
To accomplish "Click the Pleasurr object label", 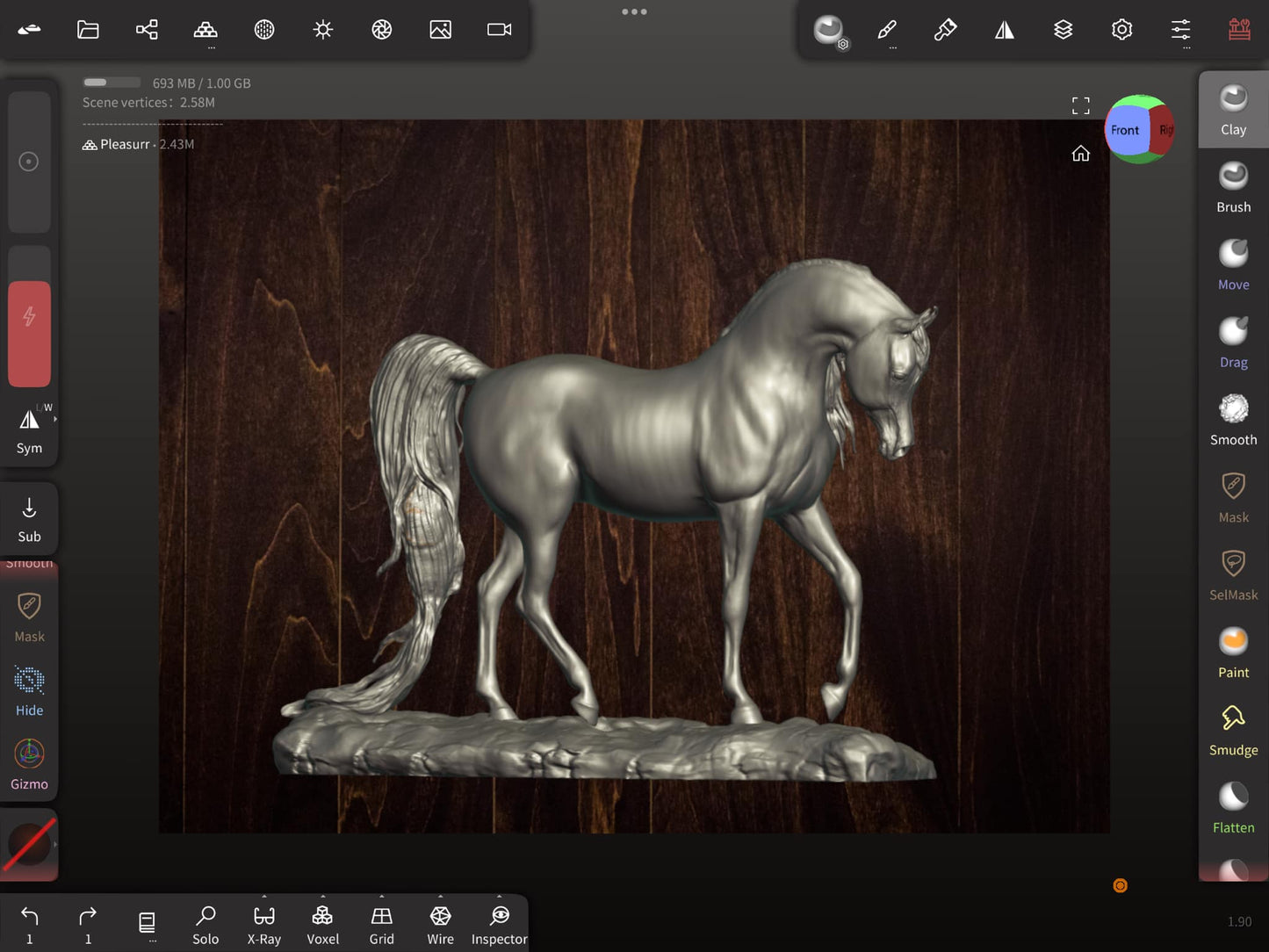I will click(125, 144).
